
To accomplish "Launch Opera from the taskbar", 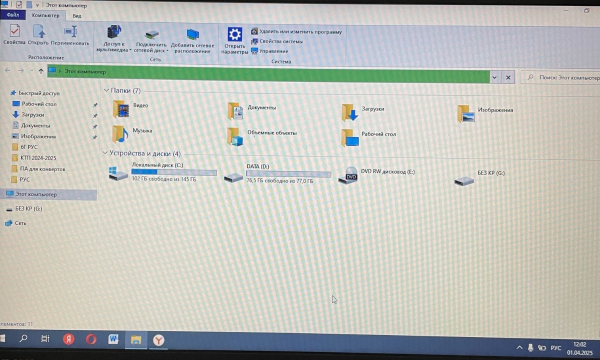I will coord(91,339).
